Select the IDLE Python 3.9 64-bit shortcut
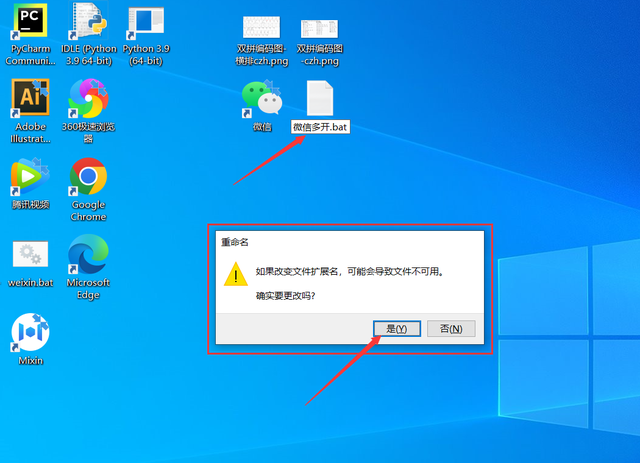This screenshot has height=463, width=640. (x=89, y=20)
